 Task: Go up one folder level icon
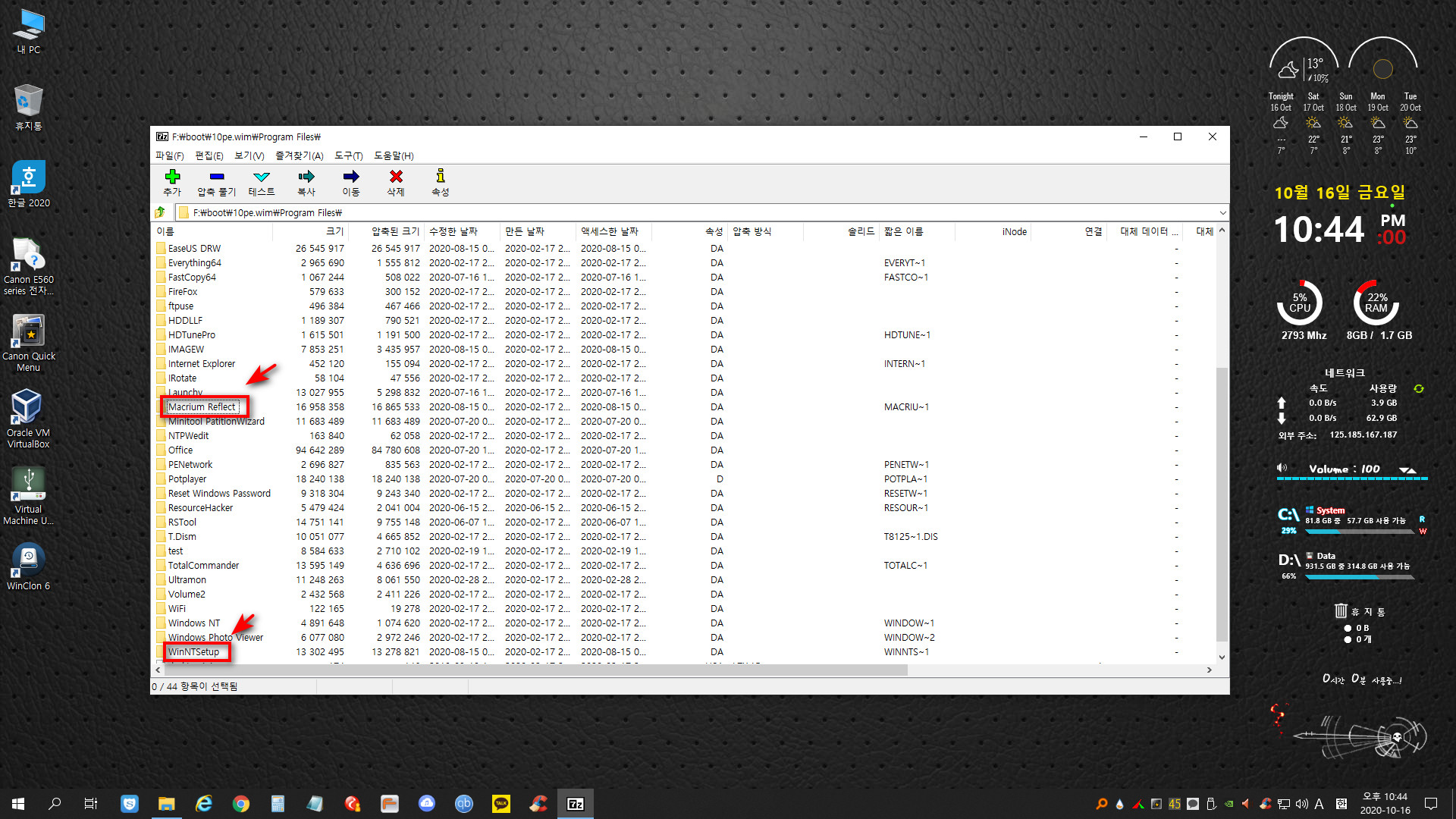pyautogui.click(x=160, y=212)
